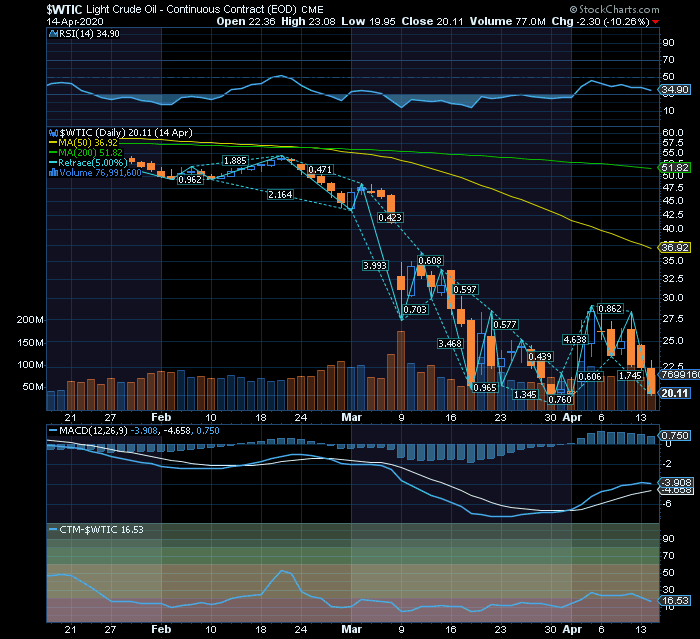This screenshot has height=639, width=700.
Task: Click the 3.993 retracement label
Action: [375, 266]
